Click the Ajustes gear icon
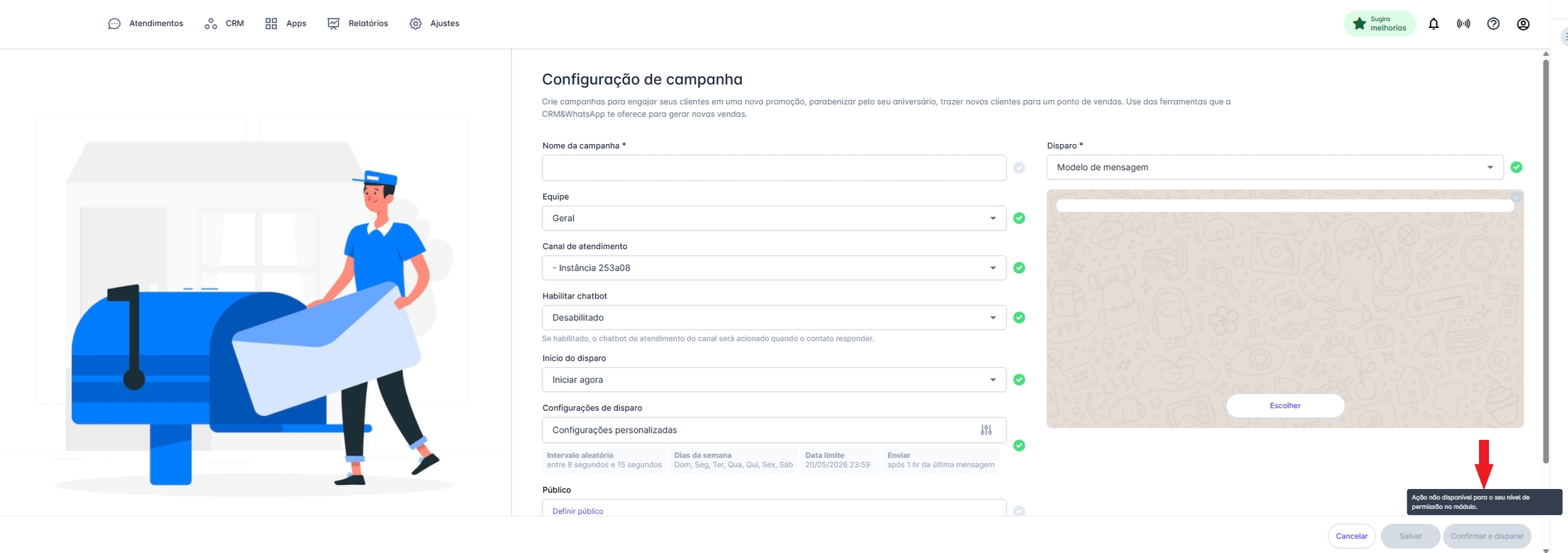This screenshot has width=1568, height=553. 416,24
